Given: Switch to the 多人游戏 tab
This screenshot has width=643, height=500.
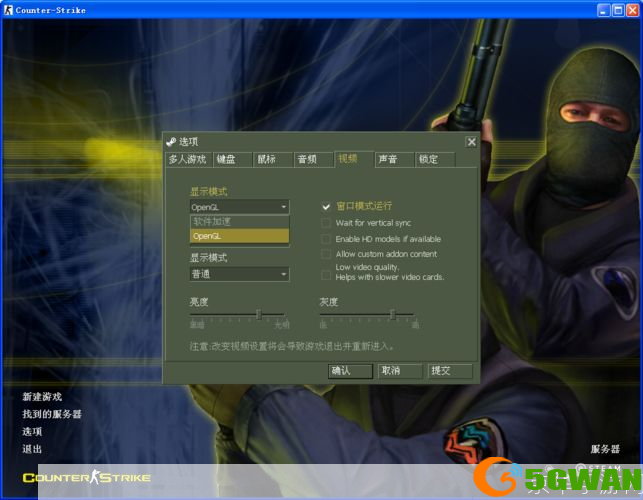Looking at the screenshot, I should click(188, 159).
